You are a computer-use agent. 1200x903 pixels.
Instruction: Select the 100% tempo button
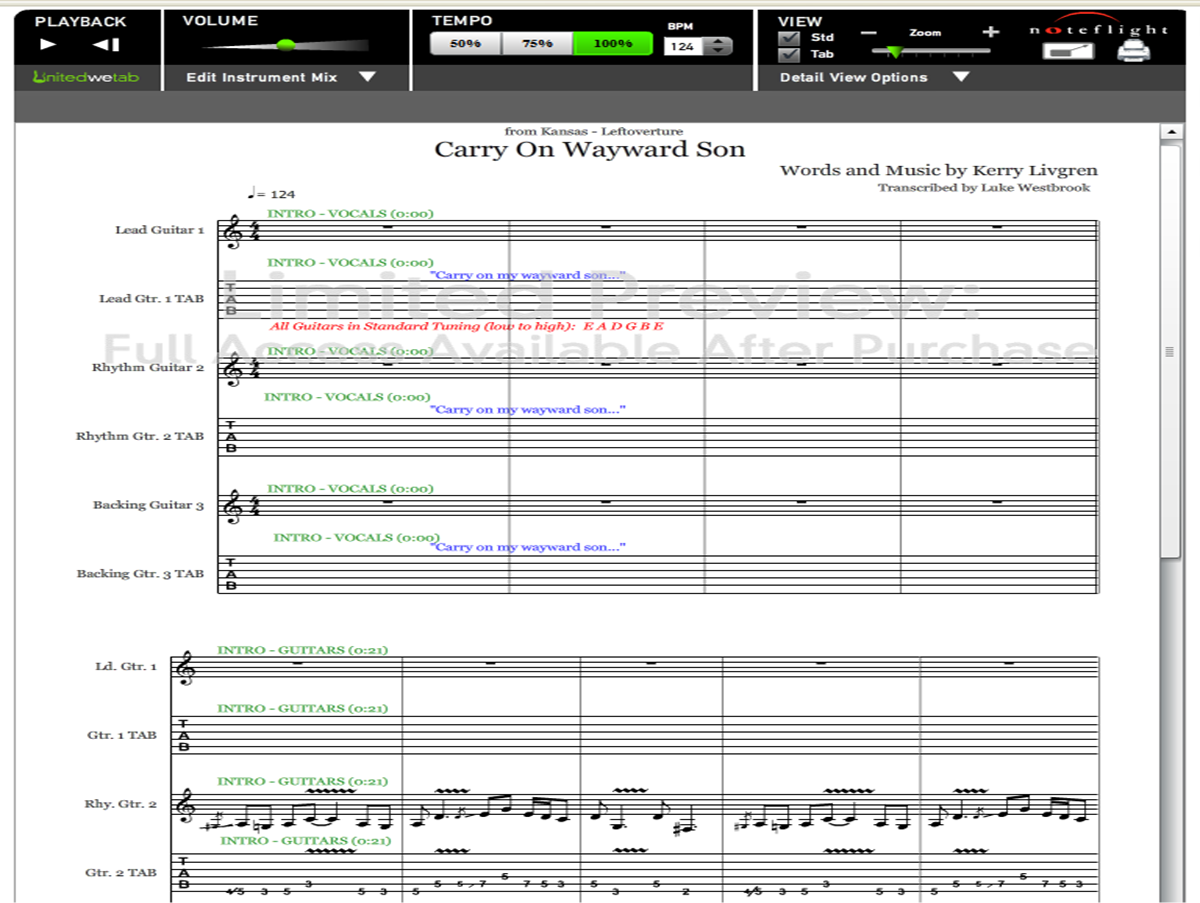[612, 44]
